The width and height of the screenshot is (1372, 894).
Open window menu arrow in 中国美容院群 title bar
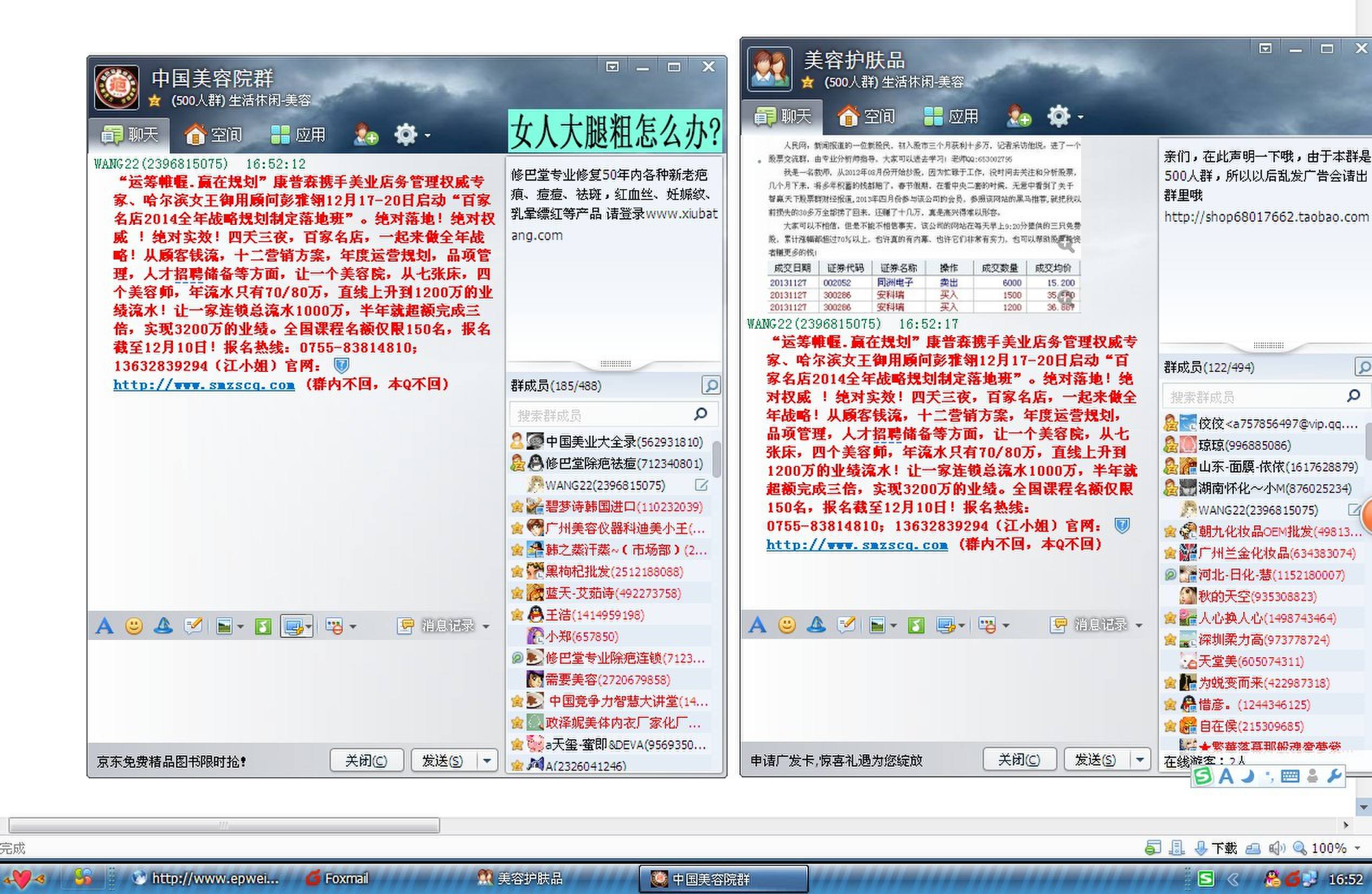(612, 67)
